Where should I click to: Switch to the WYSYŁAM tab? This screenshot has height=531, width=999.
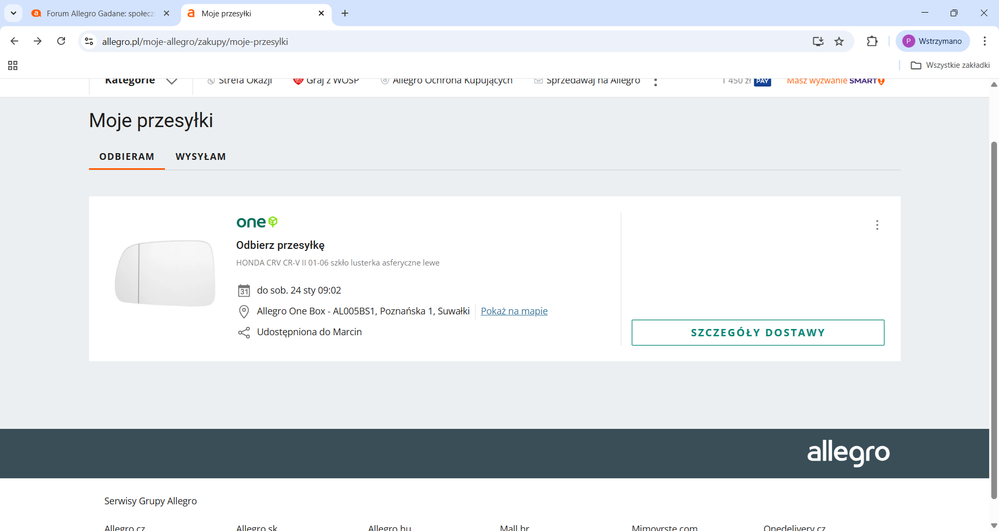tap(200, 157)
